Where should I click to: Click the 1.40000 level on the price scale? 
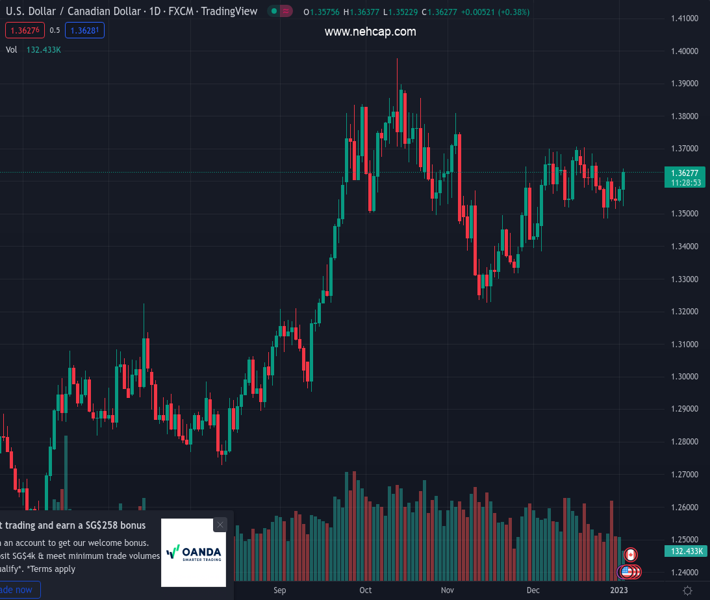tap(684, 51)
